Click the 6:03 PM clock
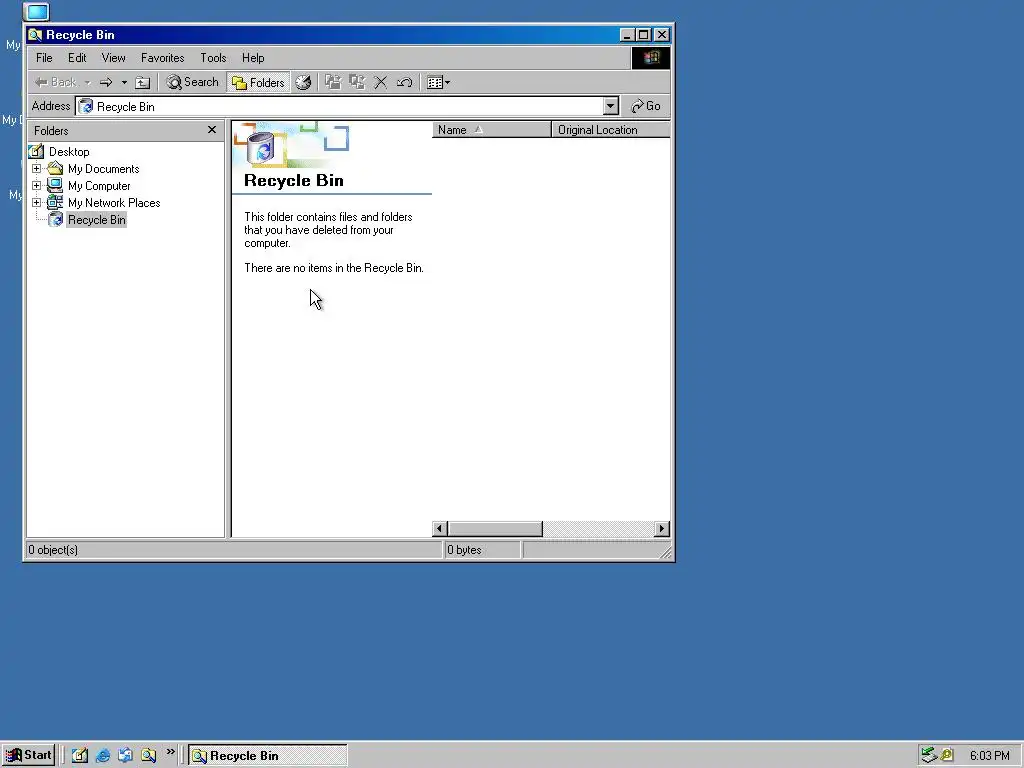The image size is (1024, 768). tap(989, 756)
